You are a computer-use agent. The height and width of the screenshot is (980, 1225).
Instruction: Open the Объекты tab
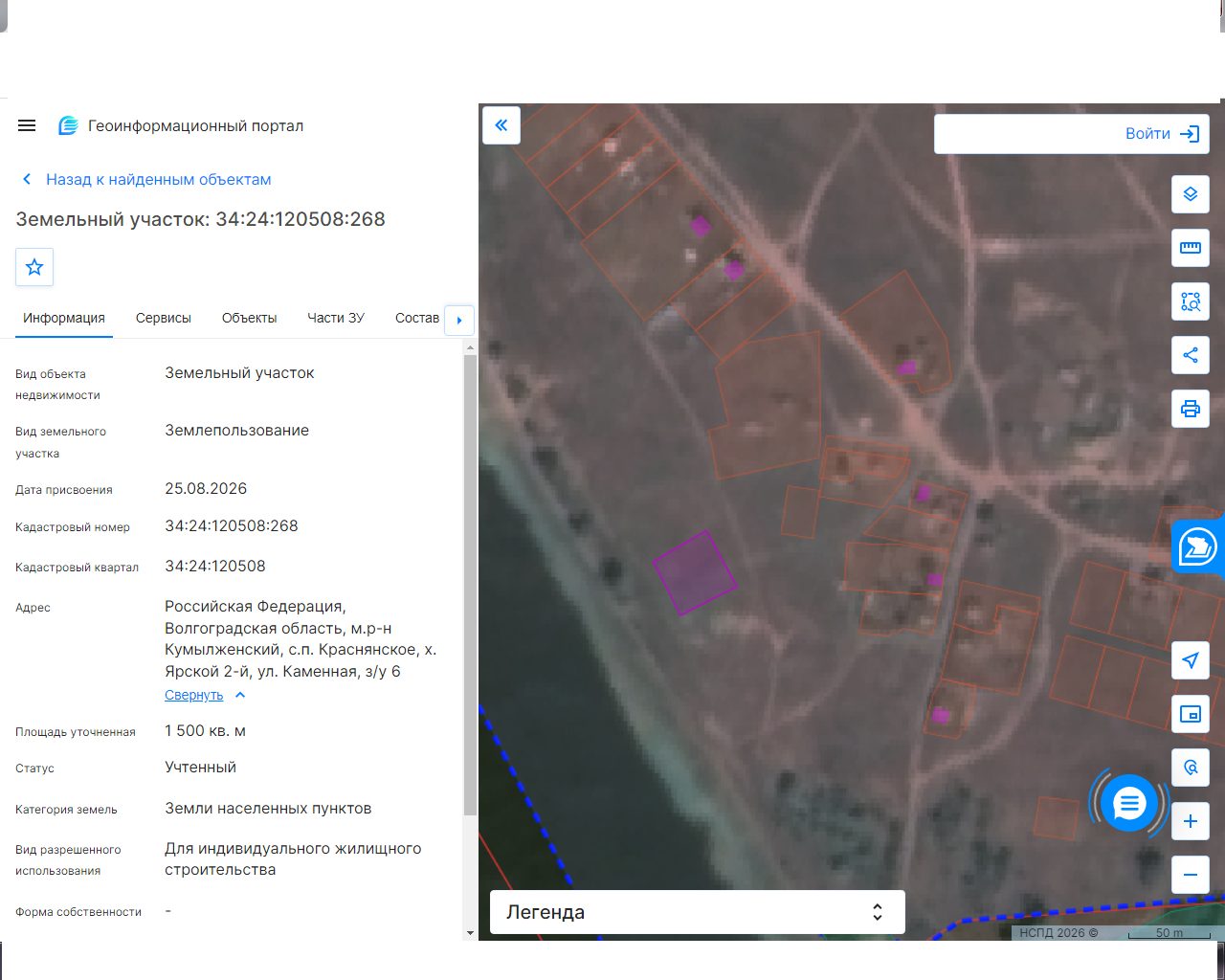tap(249, 318)
